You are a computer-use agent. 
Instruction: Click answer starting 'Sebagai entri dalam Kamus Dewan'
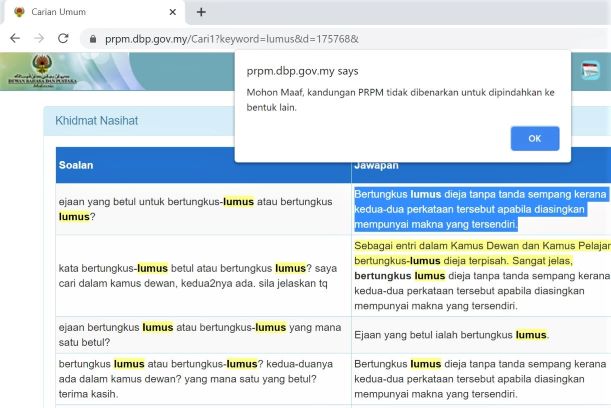pyautogui.click(x=482, y=276)
